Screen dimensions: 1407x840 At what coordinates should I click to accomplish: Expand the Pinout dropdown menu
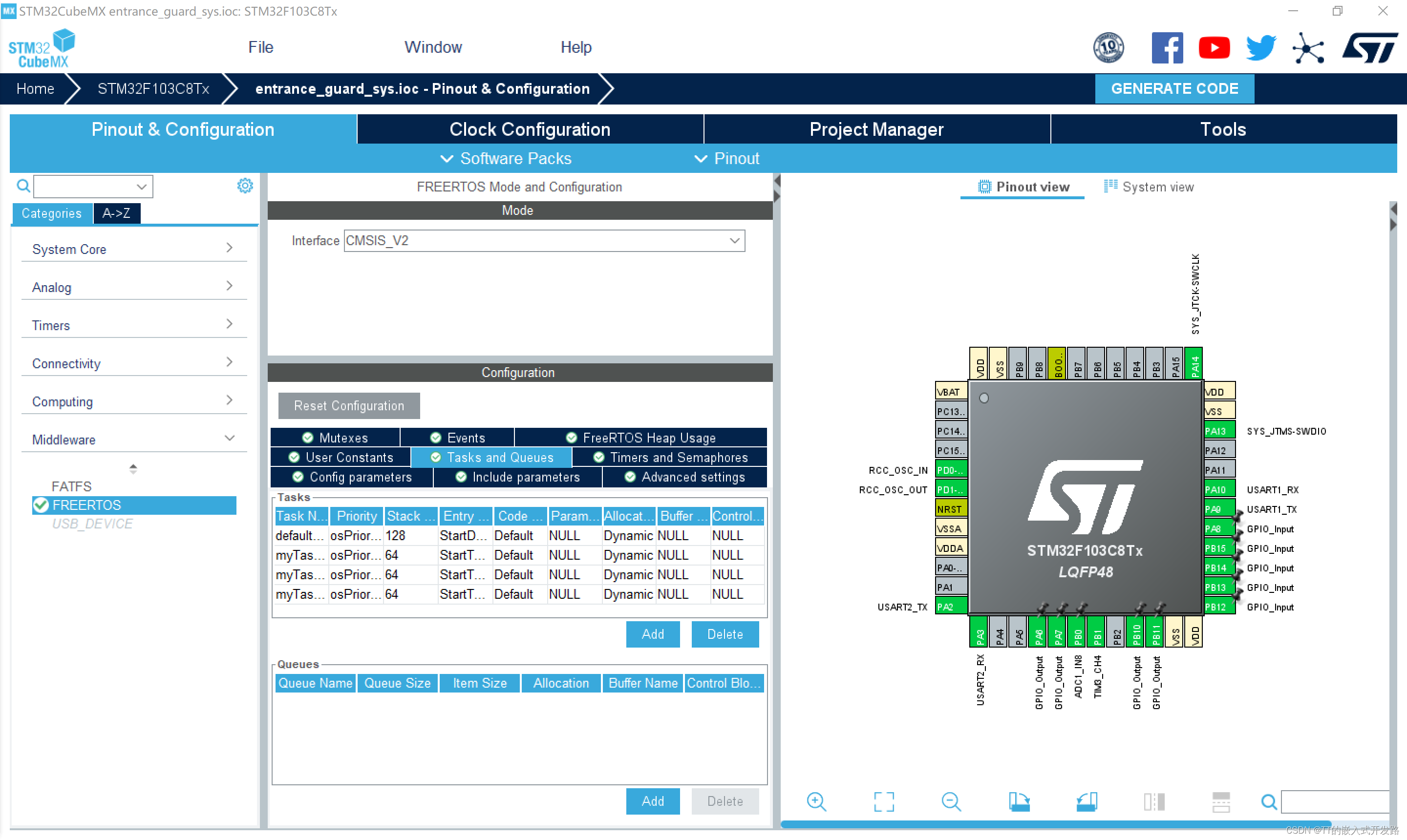click(728, 158)
